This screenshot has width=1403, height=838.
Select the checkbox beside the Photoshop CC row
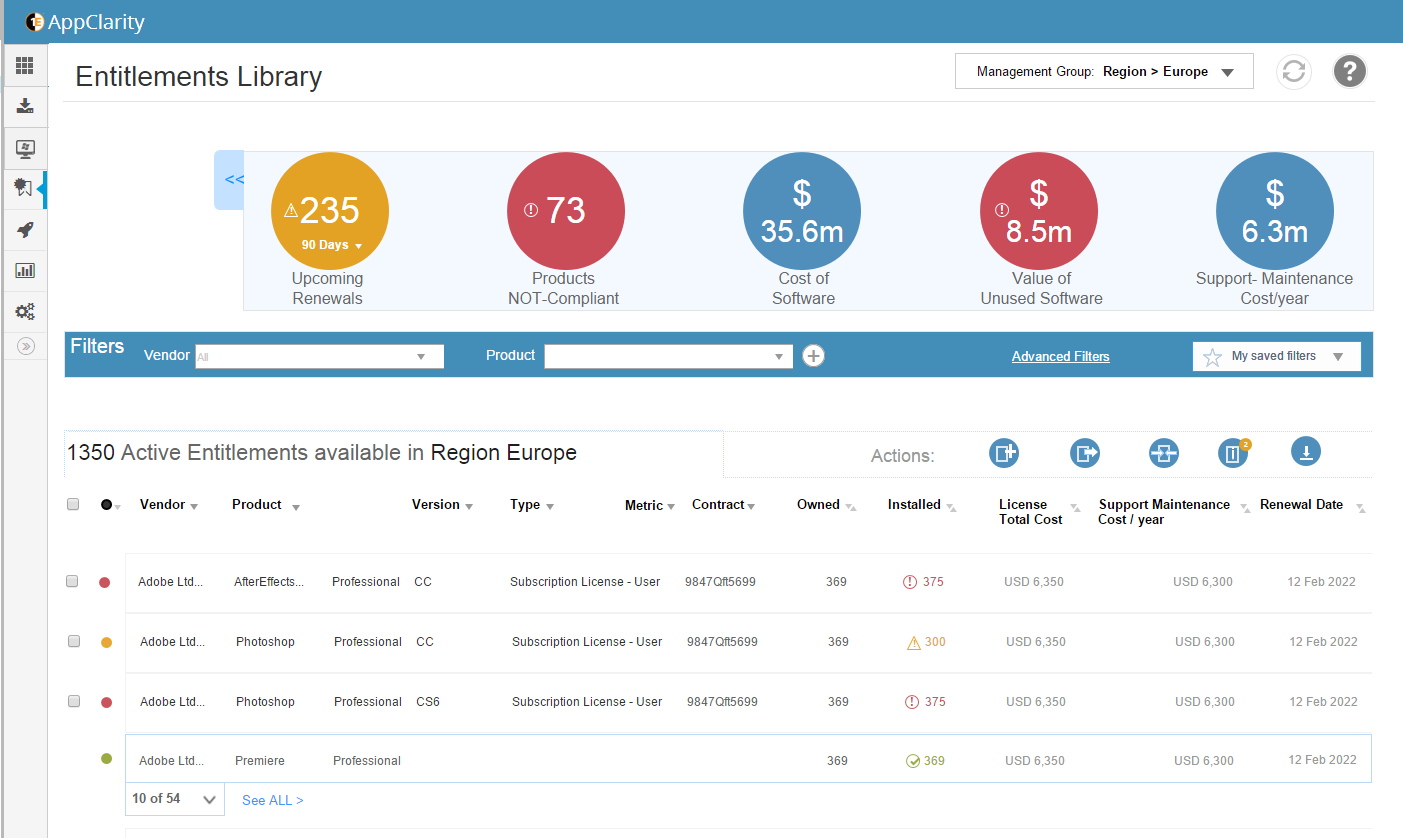72,641
